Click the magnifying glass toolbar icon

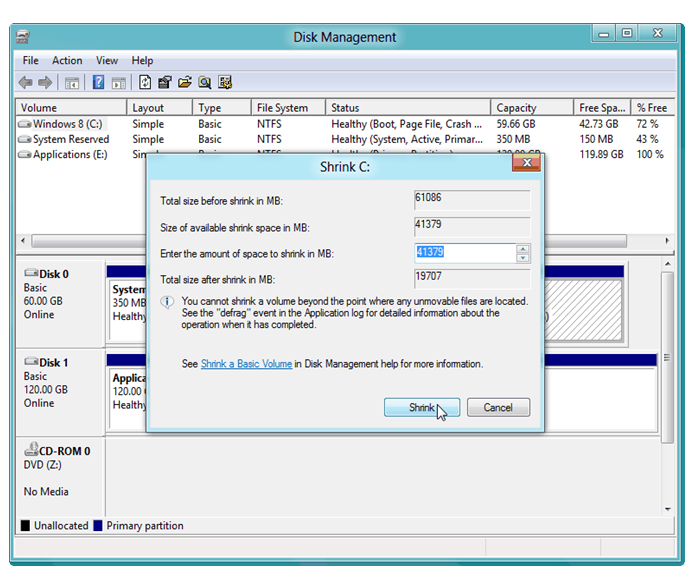205,83
